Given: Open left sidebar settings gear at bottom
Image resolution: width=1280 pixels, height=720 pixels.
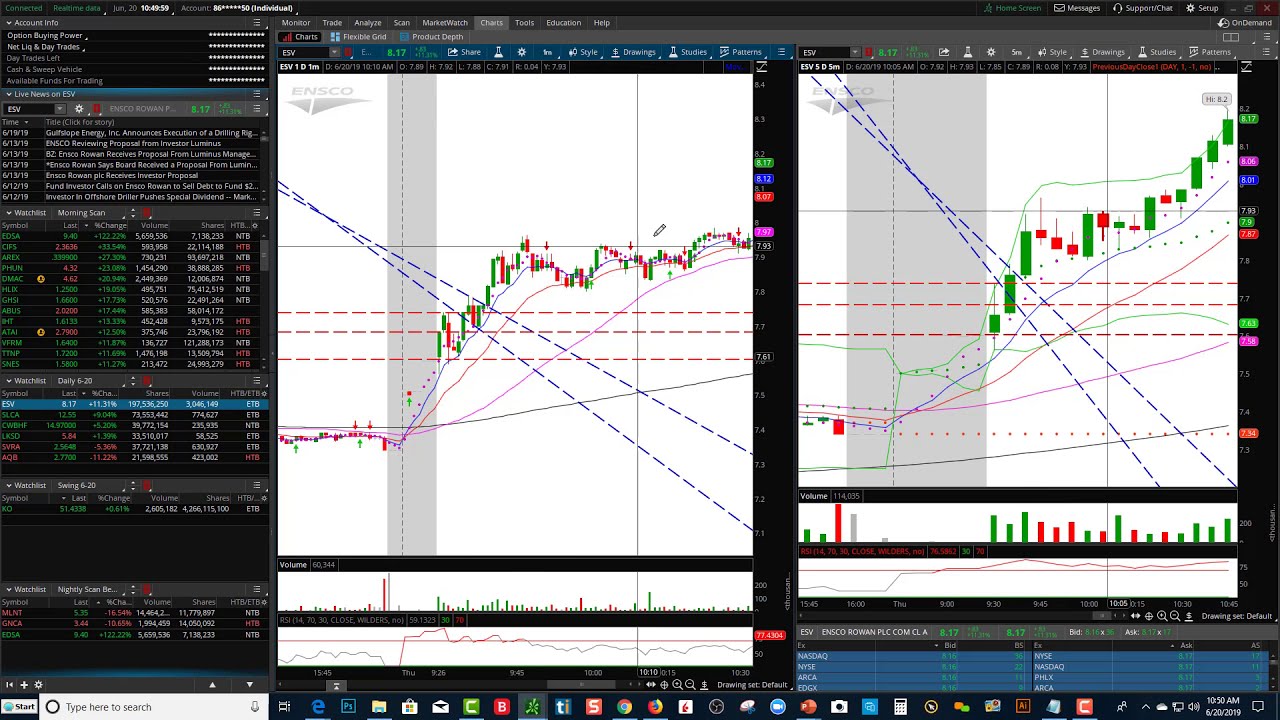Looking at the screenshot, I should [x=39, y=685].
